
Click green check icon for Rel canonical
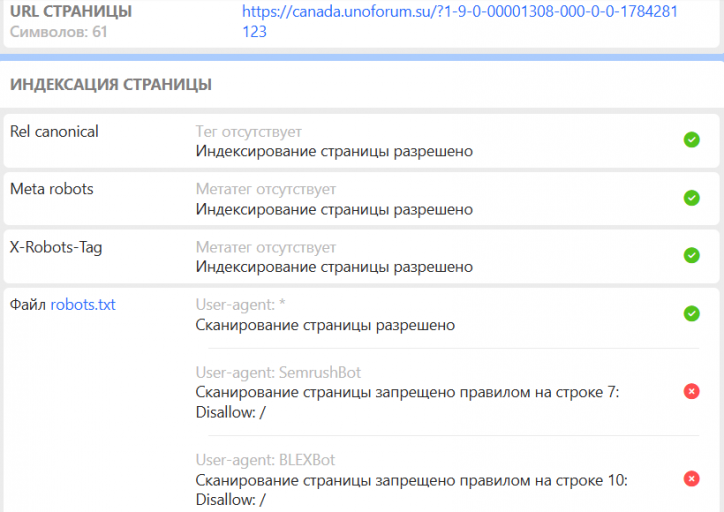coord(691,140)
